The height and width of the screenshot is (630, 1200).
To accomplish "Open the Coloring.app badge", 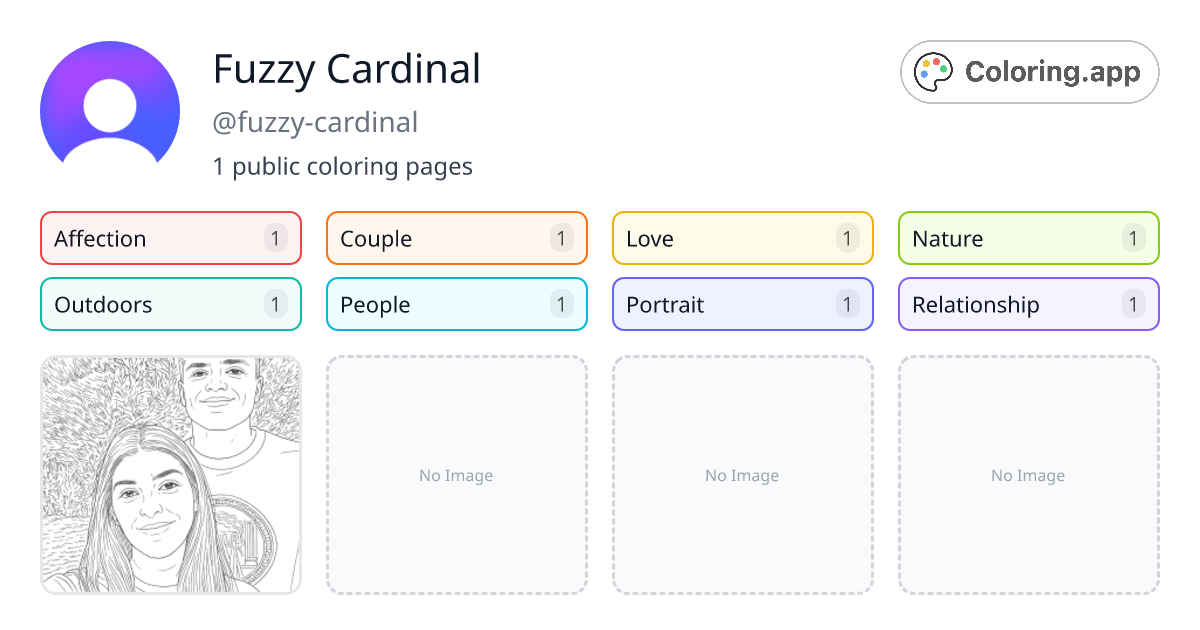I will pyautogui.click(x=1029, y=71).
